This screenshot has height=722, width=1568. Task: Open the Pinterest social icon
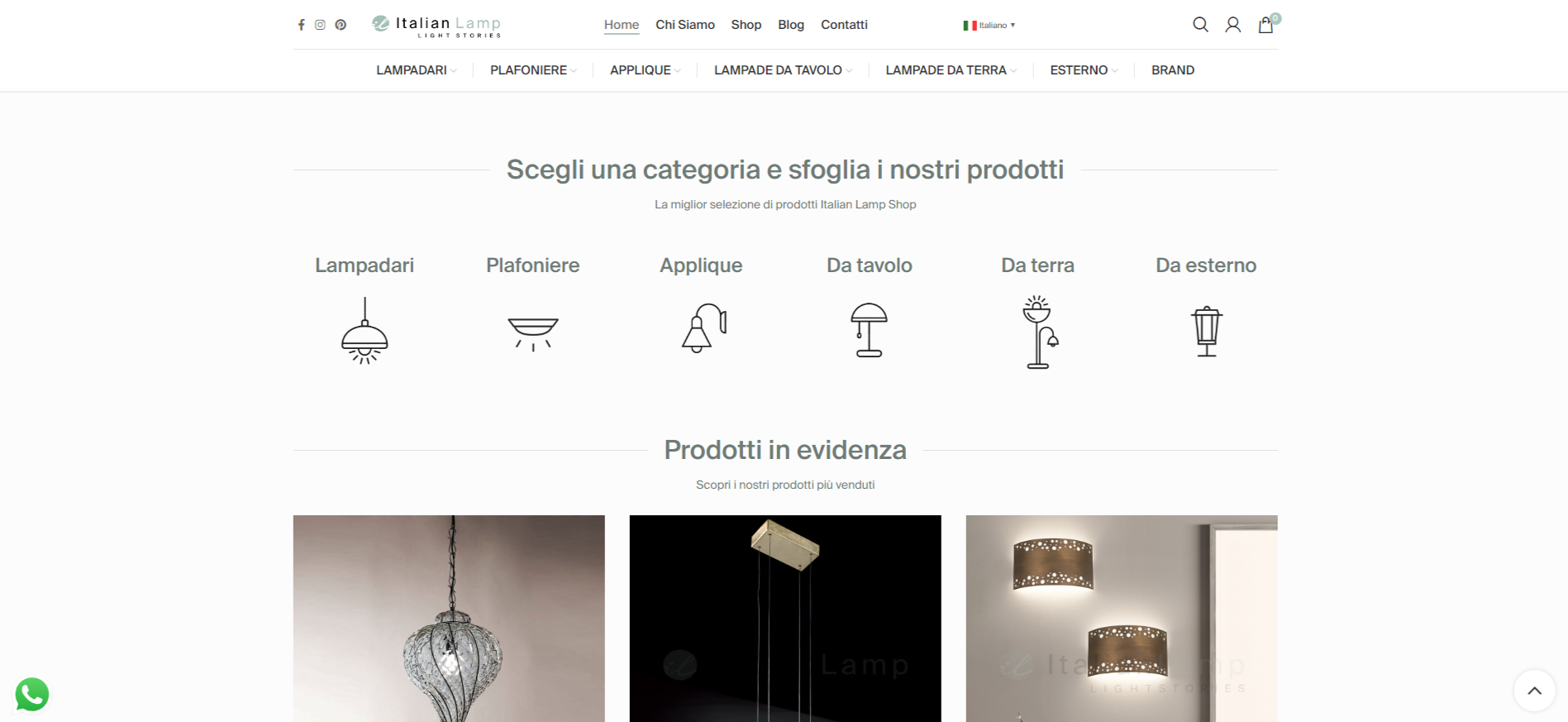[341, 25]
